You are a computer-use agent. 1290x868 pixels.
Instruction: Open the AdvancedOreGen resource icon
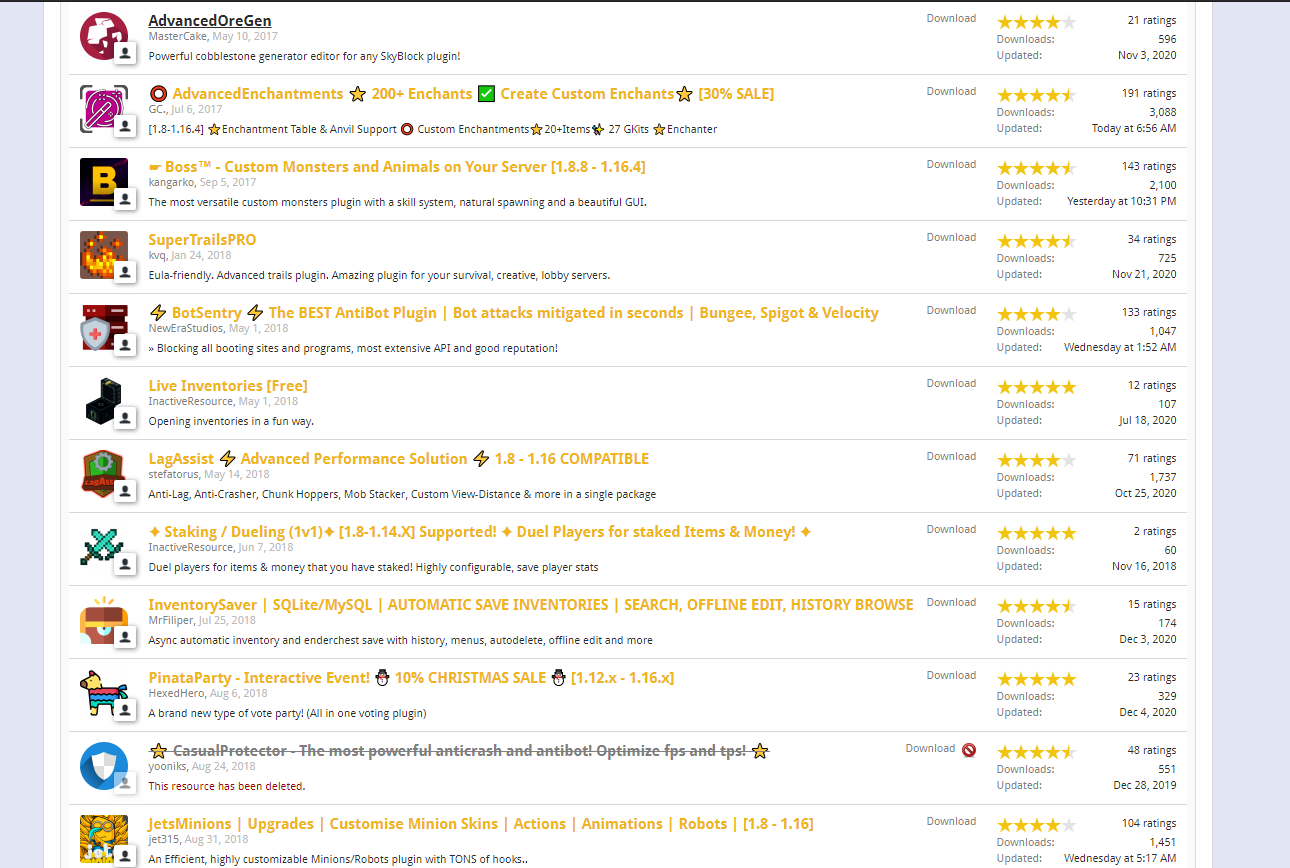coord(104,36)
